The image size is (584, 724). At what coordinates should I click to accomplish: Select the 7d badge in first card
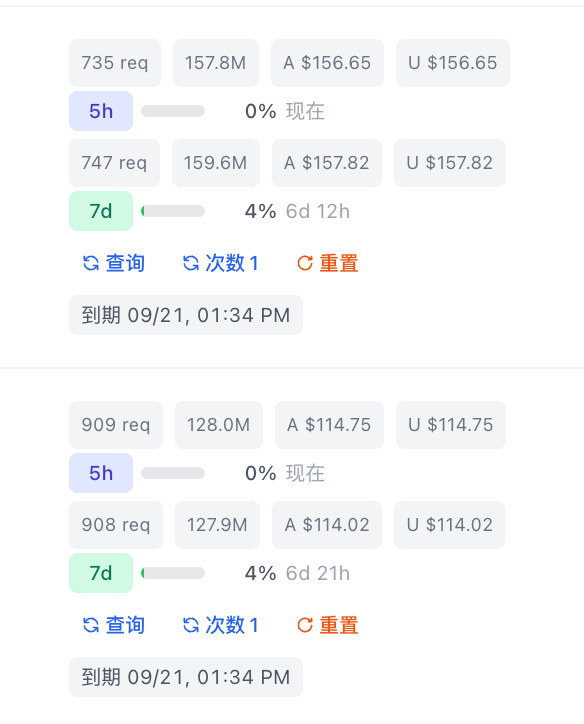coord(101,211)
